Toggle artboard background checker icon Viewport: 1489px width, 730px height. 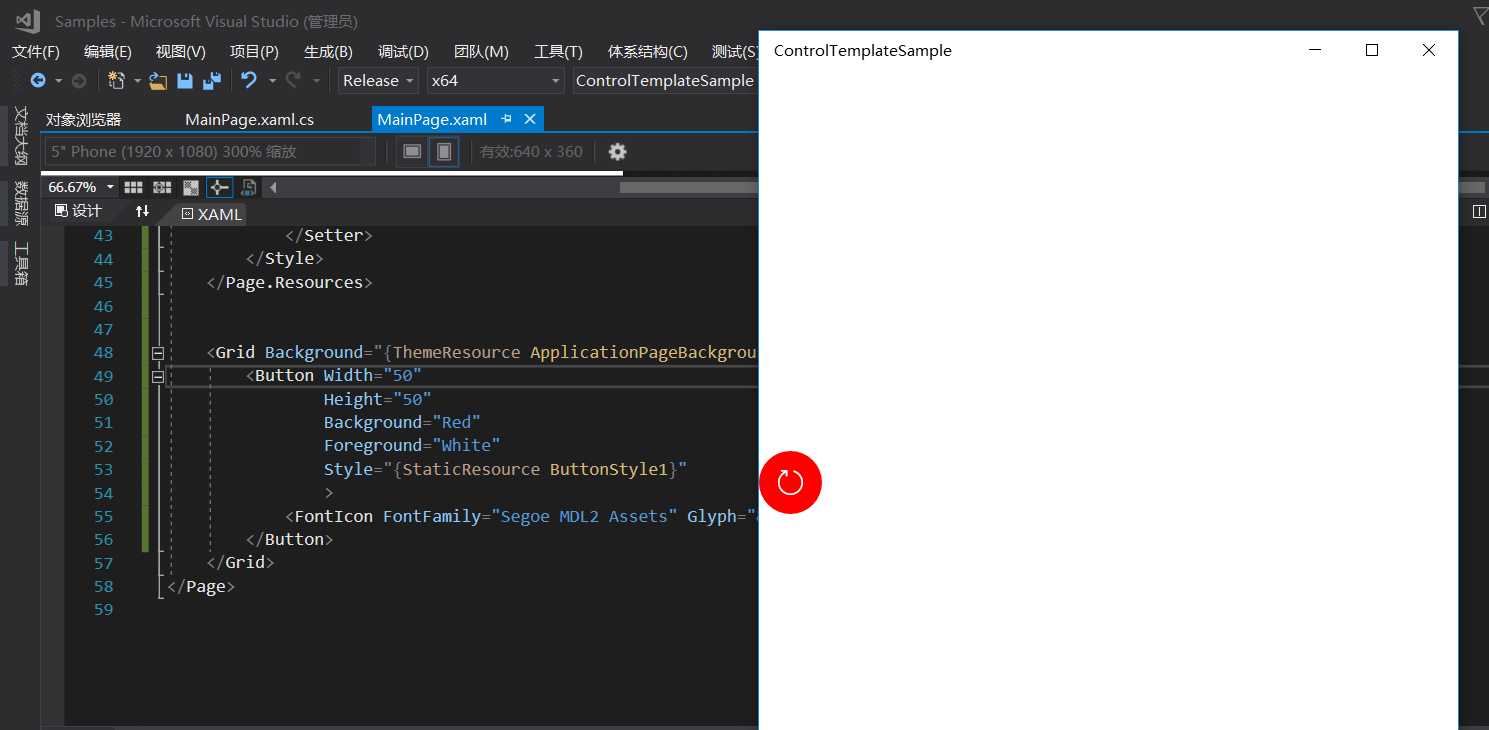coord(191,187)
